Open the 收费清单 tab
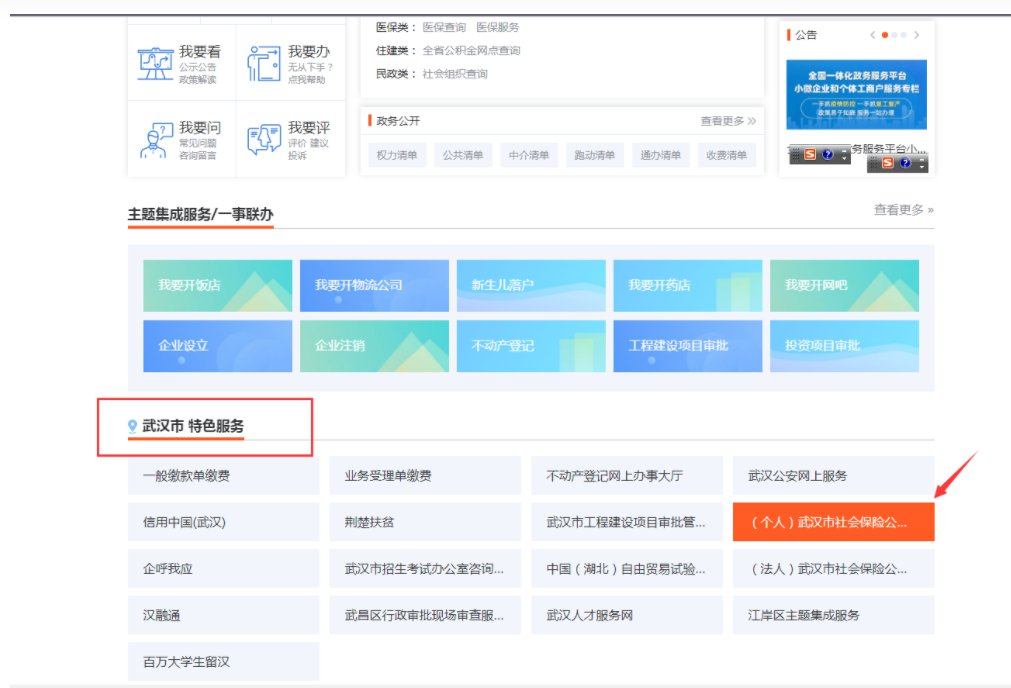This screenshot has width=1011, height=688. click(x=726, y=155)
